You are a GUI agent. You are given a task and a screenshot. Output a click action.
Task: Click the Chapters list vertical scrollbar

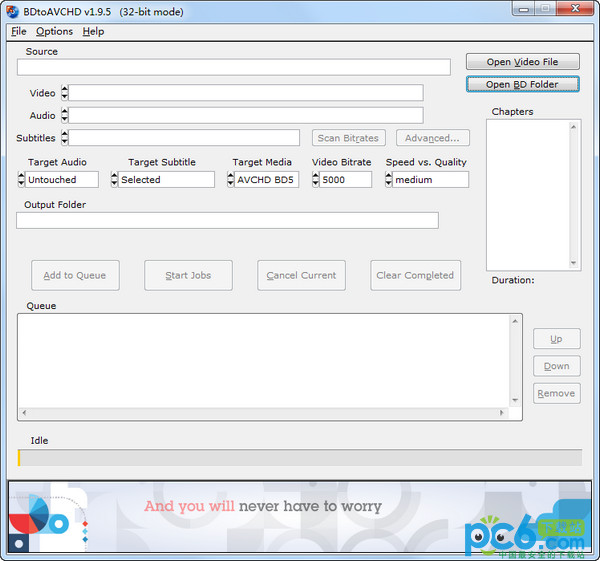(x=574, y=195)
